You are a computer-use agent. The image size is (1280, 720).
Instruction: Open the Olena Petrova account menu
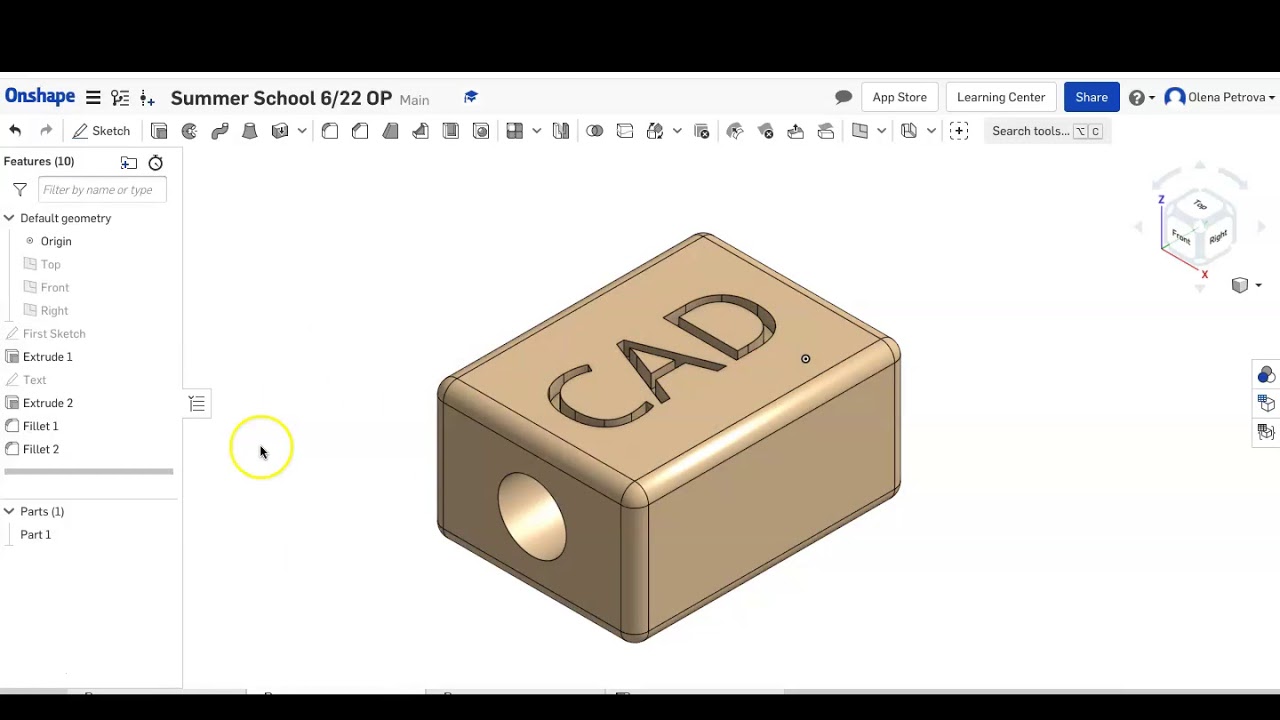[x=1220, y=97]
